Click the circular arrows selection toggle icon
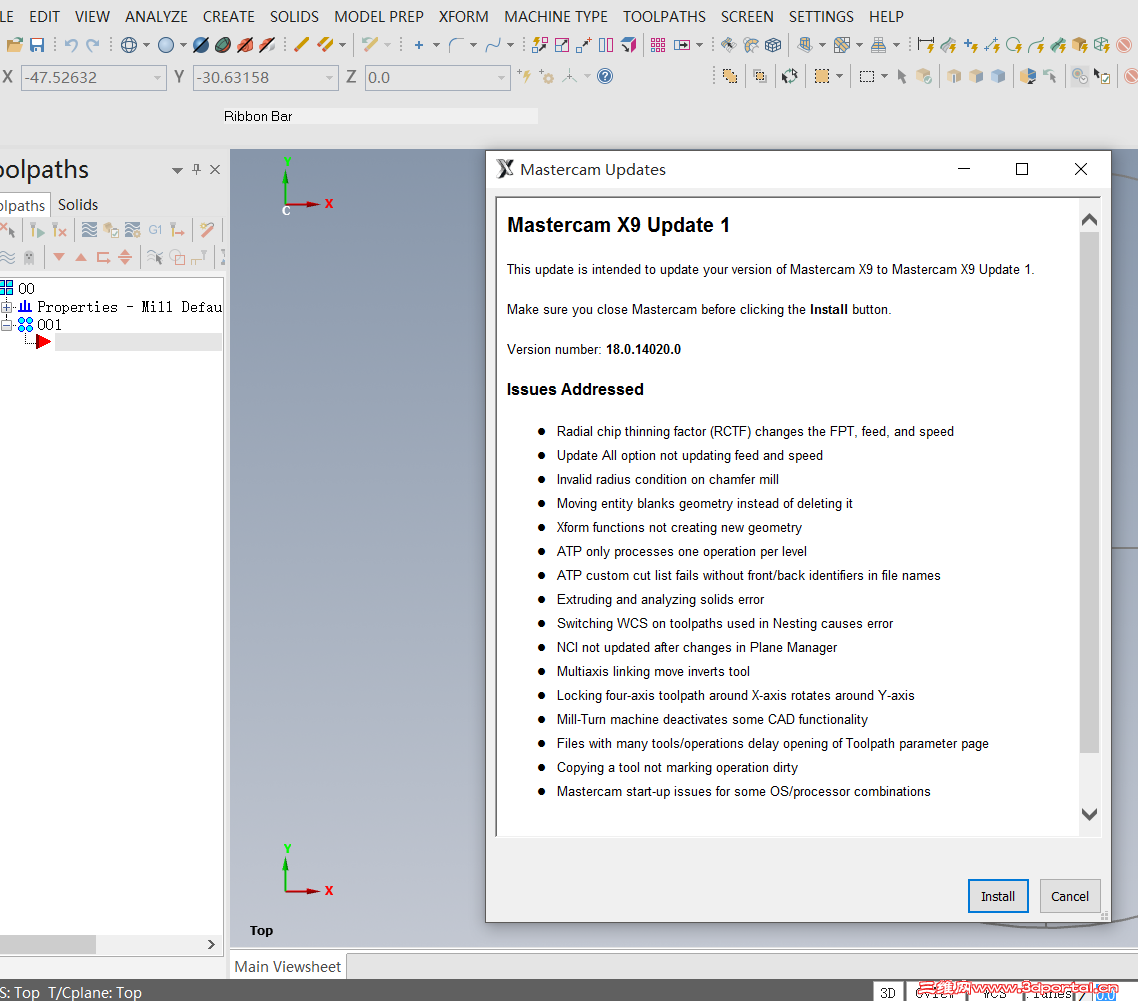1138x1001 pixels. pyautogui.click(x=790, y=76)
